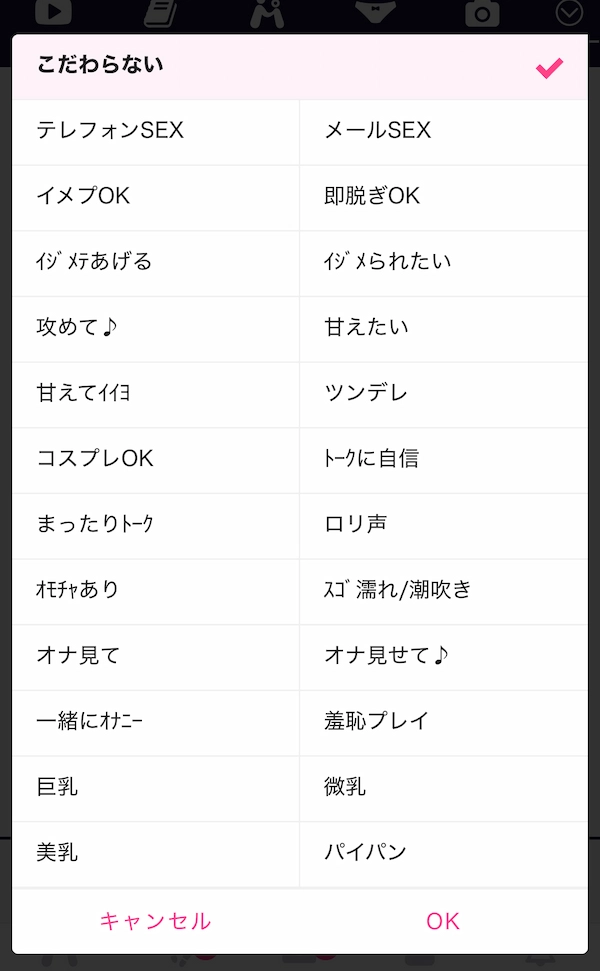Choose the 攻めて♪ option
600x971 pixels.
pos(156,328)
